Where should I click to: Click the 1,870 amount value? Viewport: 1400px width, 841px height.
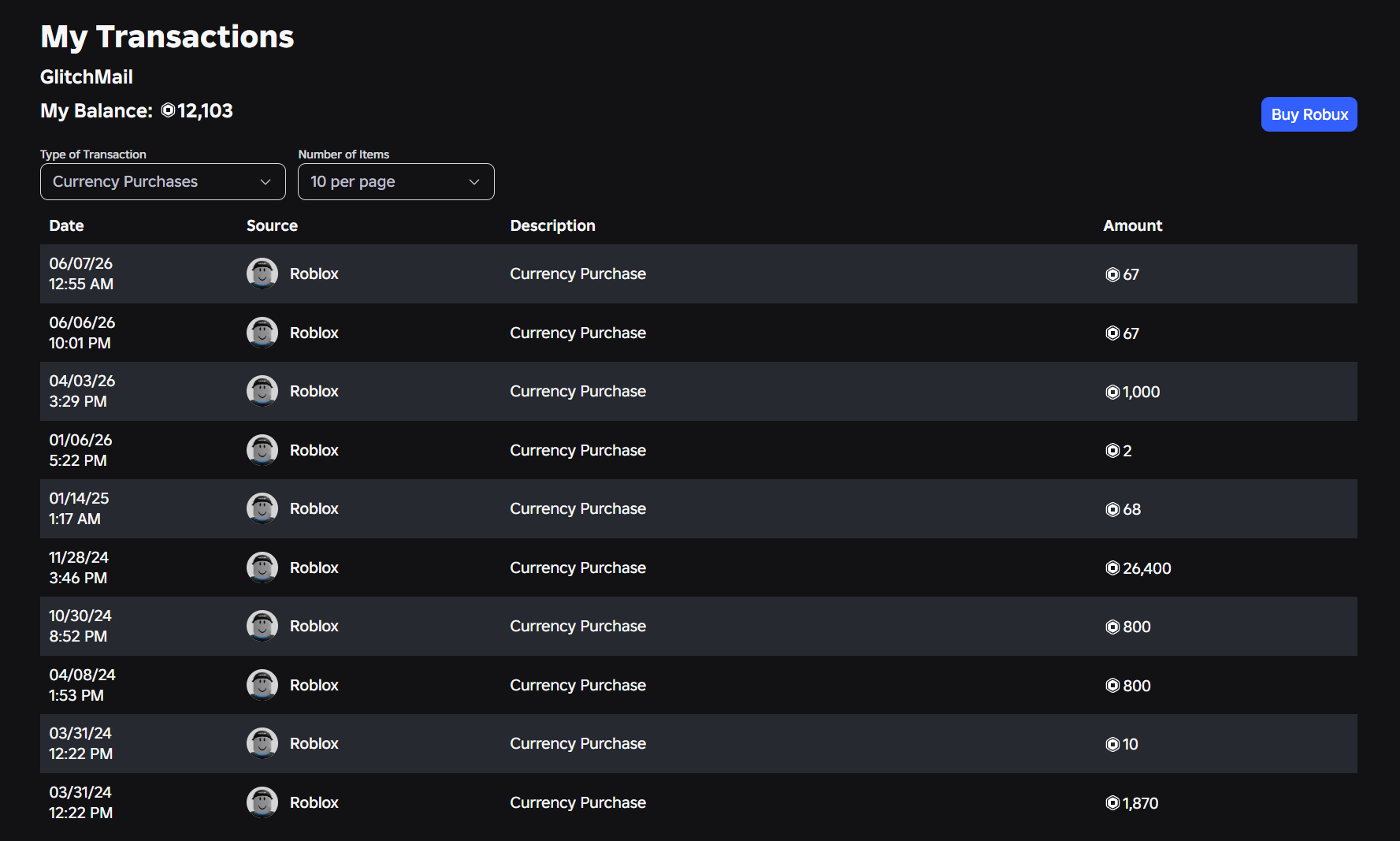(x=1140, y=803)
